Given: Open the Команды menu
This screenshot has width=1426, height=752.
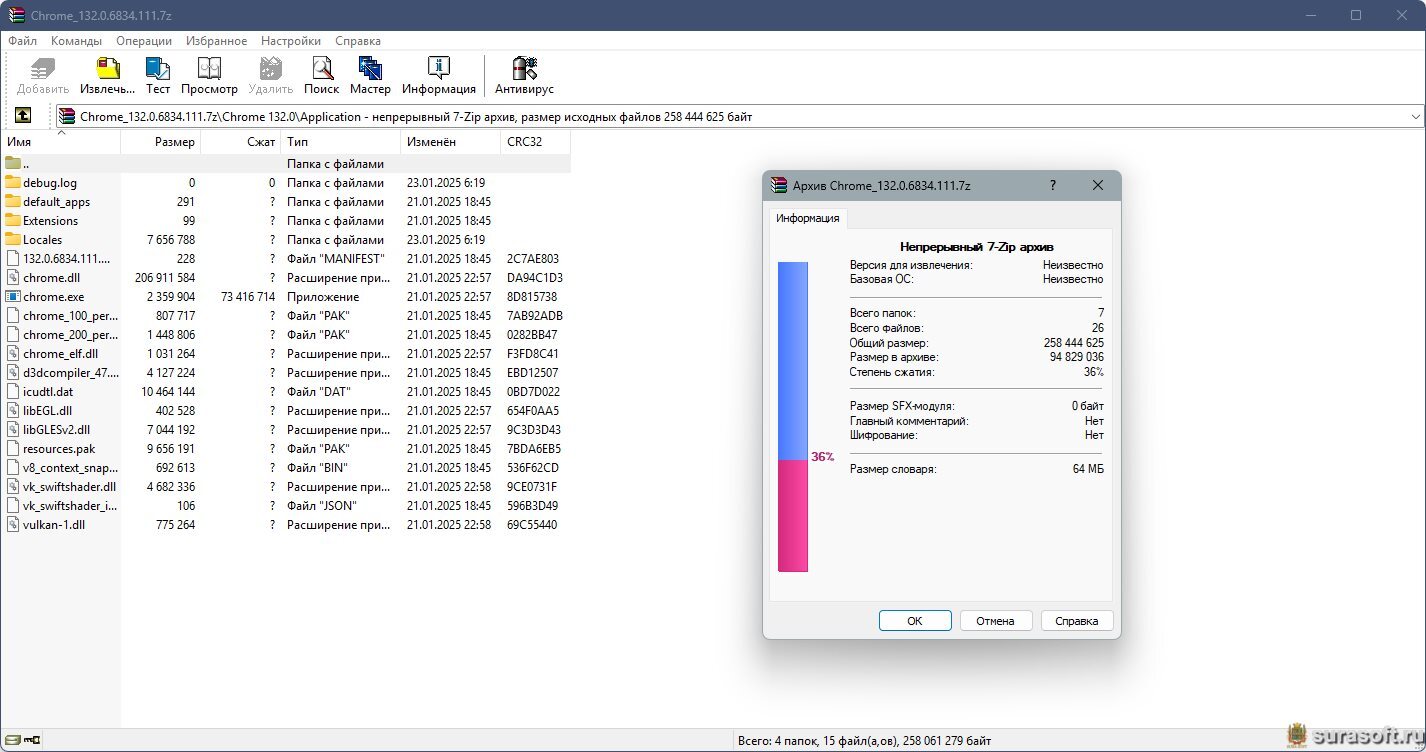Looking at the screenshot, I should (76, 41).
